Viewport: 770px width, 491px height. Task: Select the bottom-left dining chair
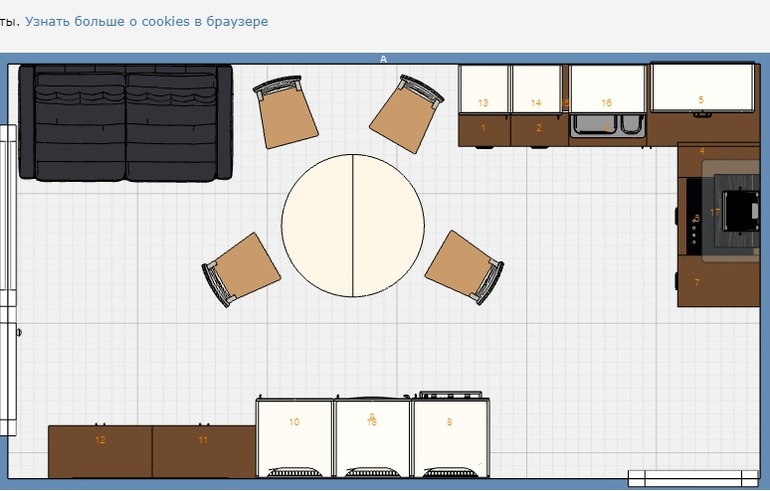coord(242,270)
